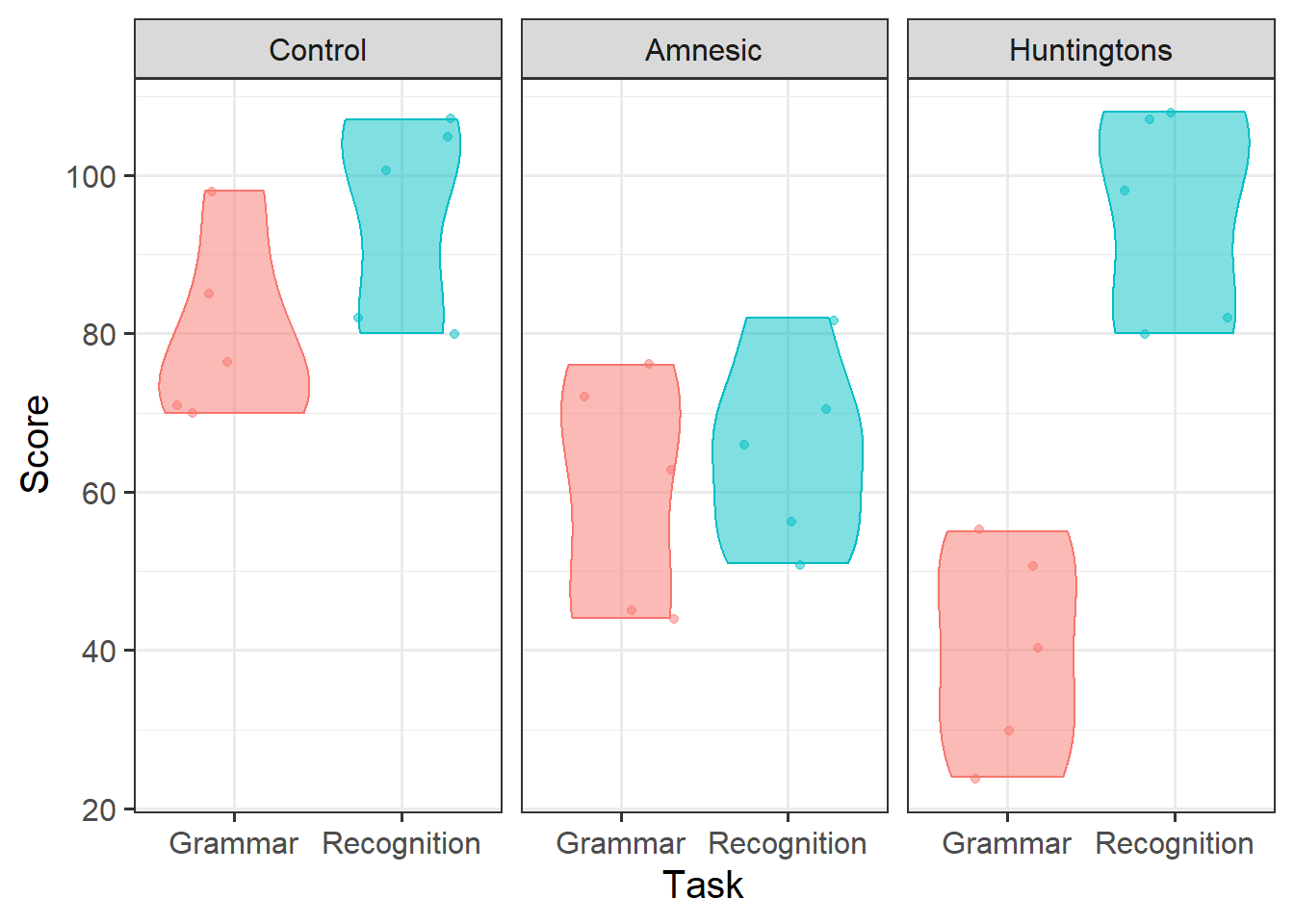Click the Control facet header
Screen dimensions: 1294x924
point(318,50)
